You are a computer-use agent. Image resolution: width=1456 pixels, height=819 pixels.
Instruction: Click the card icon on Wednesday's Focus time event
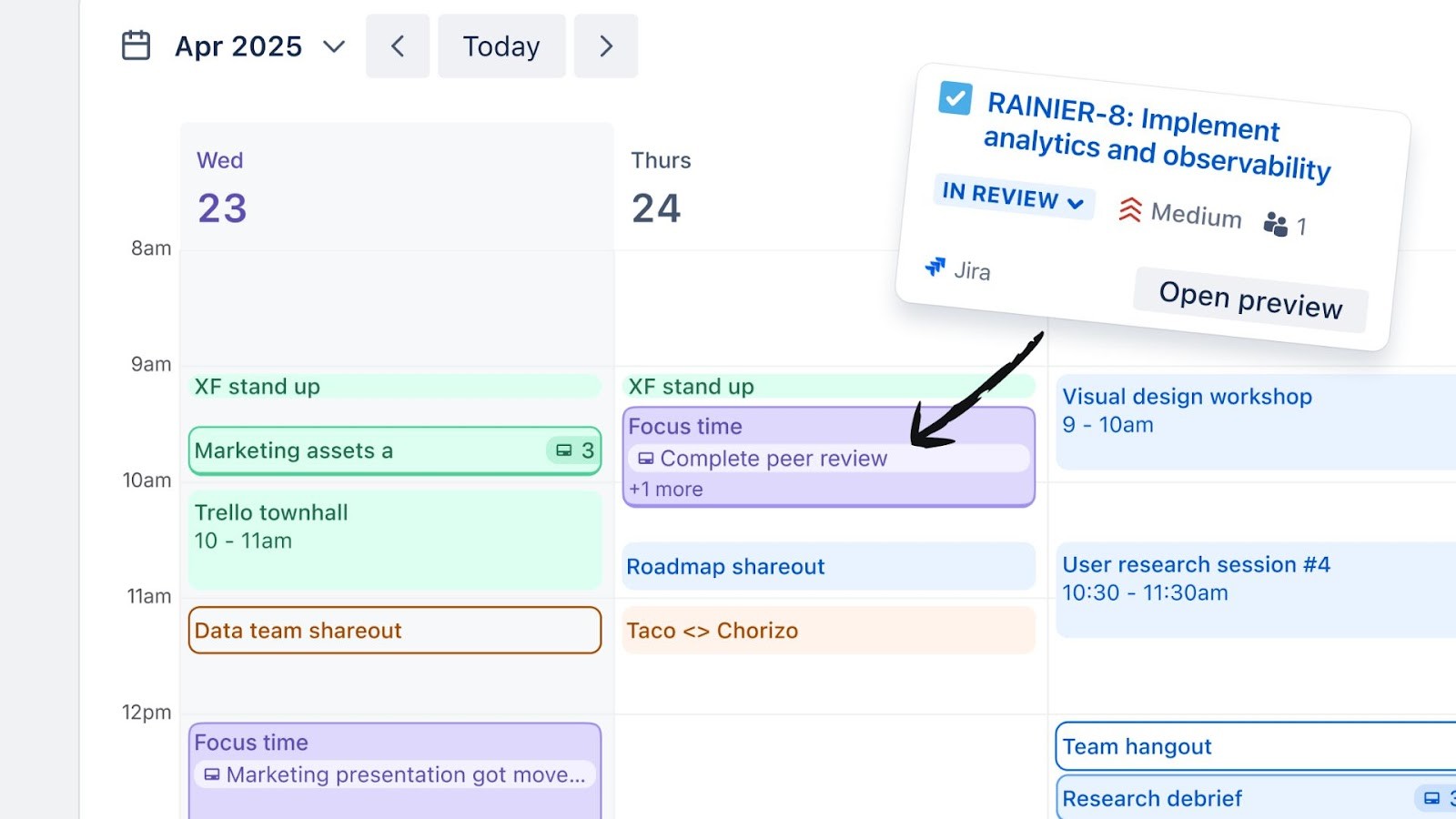pyautogui.click(x=211, y=774)
